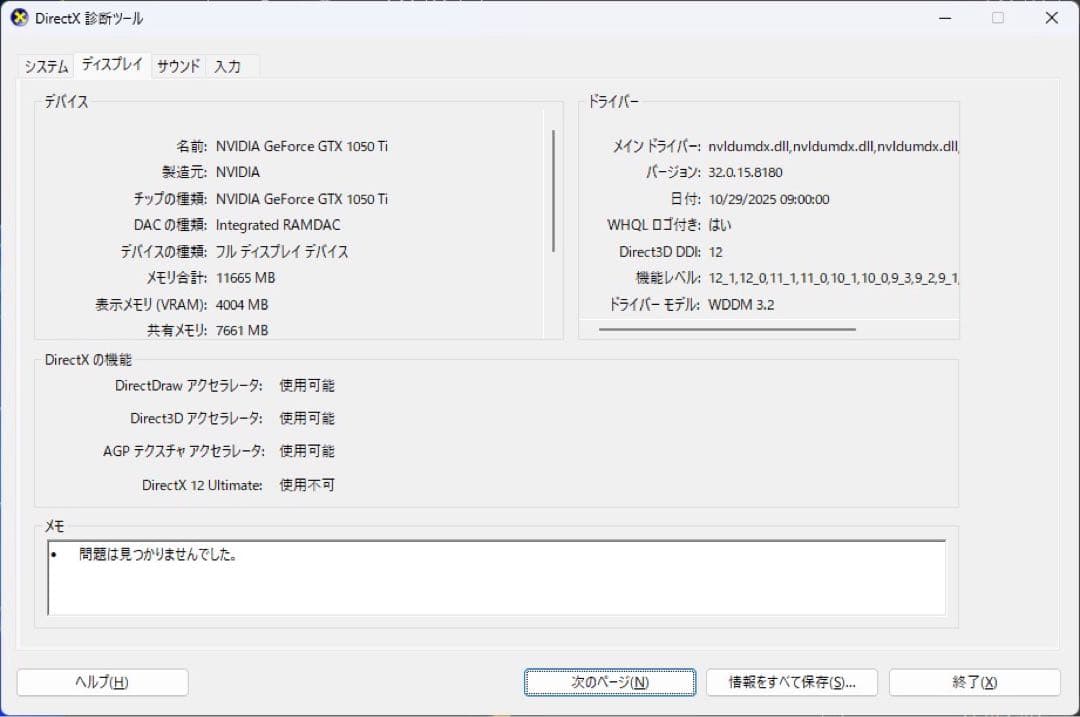Screen dimensions: 1080x717
Task: Click the driver date 10/29/2025 09:00:00
Action: pyautogui.click(x=769, y=199)
